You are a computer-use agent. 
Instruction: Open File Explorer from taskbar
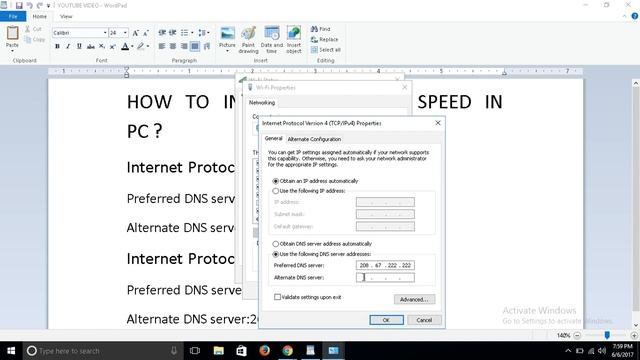tap(218, 351)
